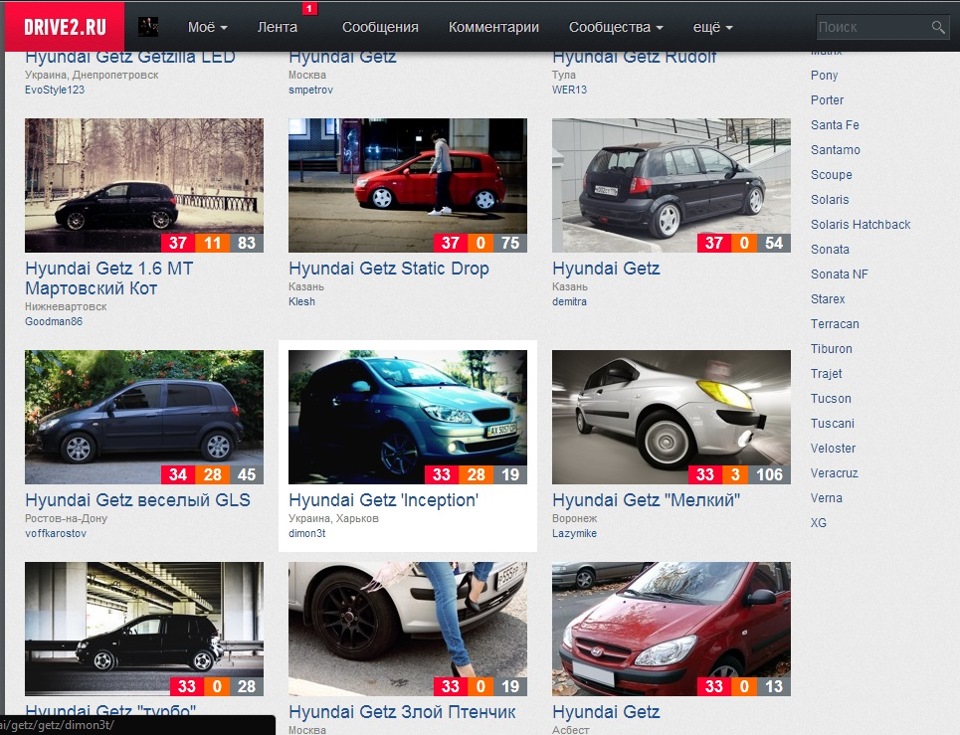Select Porter model in sidebar
The image size is (960, 735).
(x=827, y=100)
